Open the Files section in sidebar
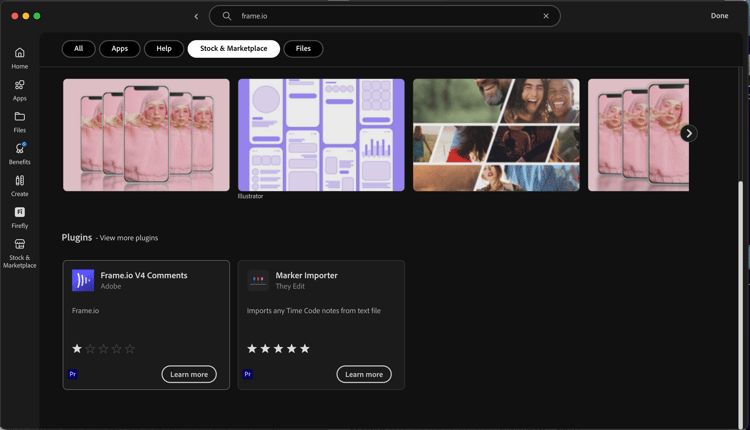Screen dimensions: 750x430 (20, 122)
